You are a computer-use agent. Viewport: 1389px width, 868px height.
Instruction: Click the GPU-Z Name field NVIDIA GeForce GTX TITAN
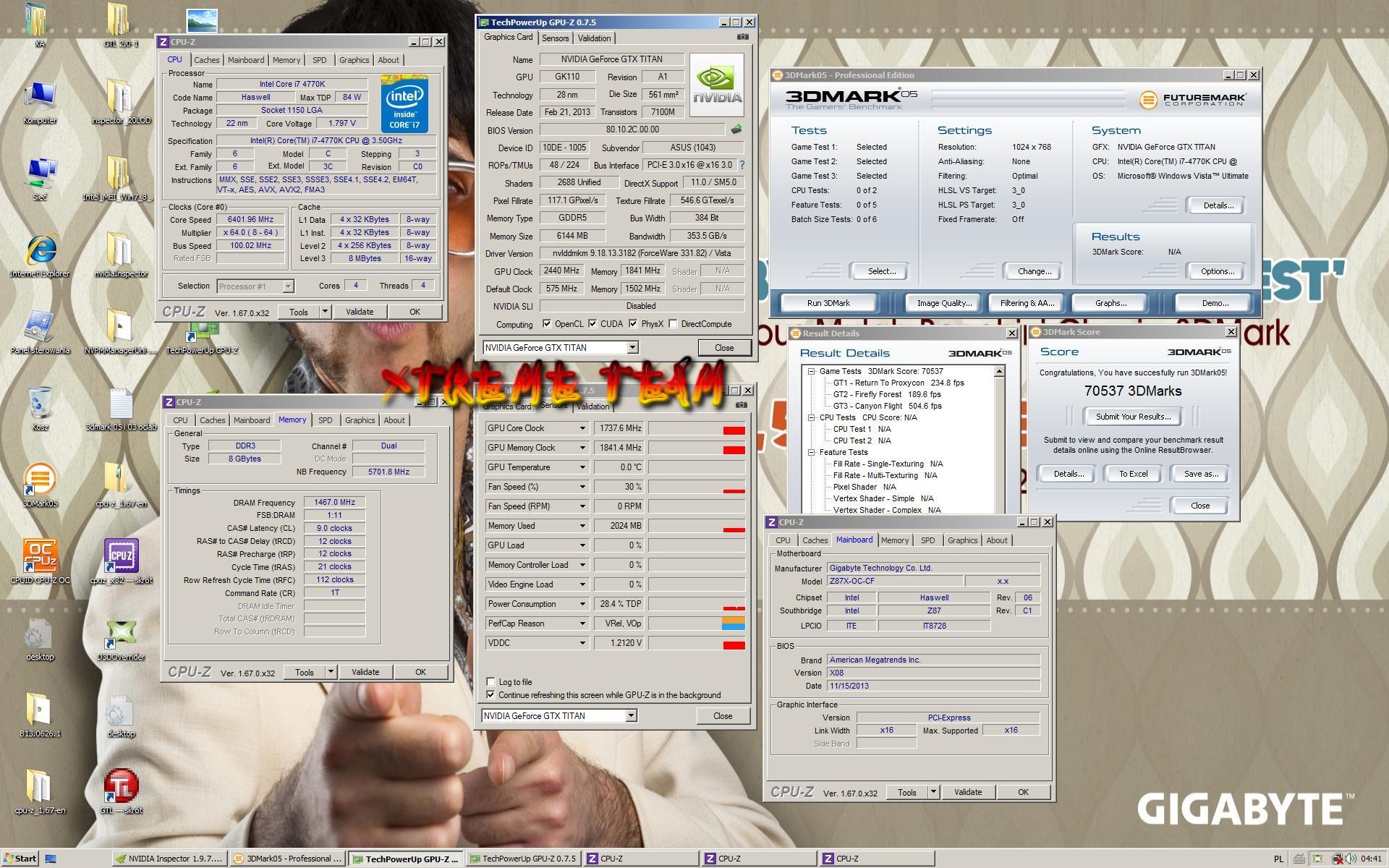point(613,59)
